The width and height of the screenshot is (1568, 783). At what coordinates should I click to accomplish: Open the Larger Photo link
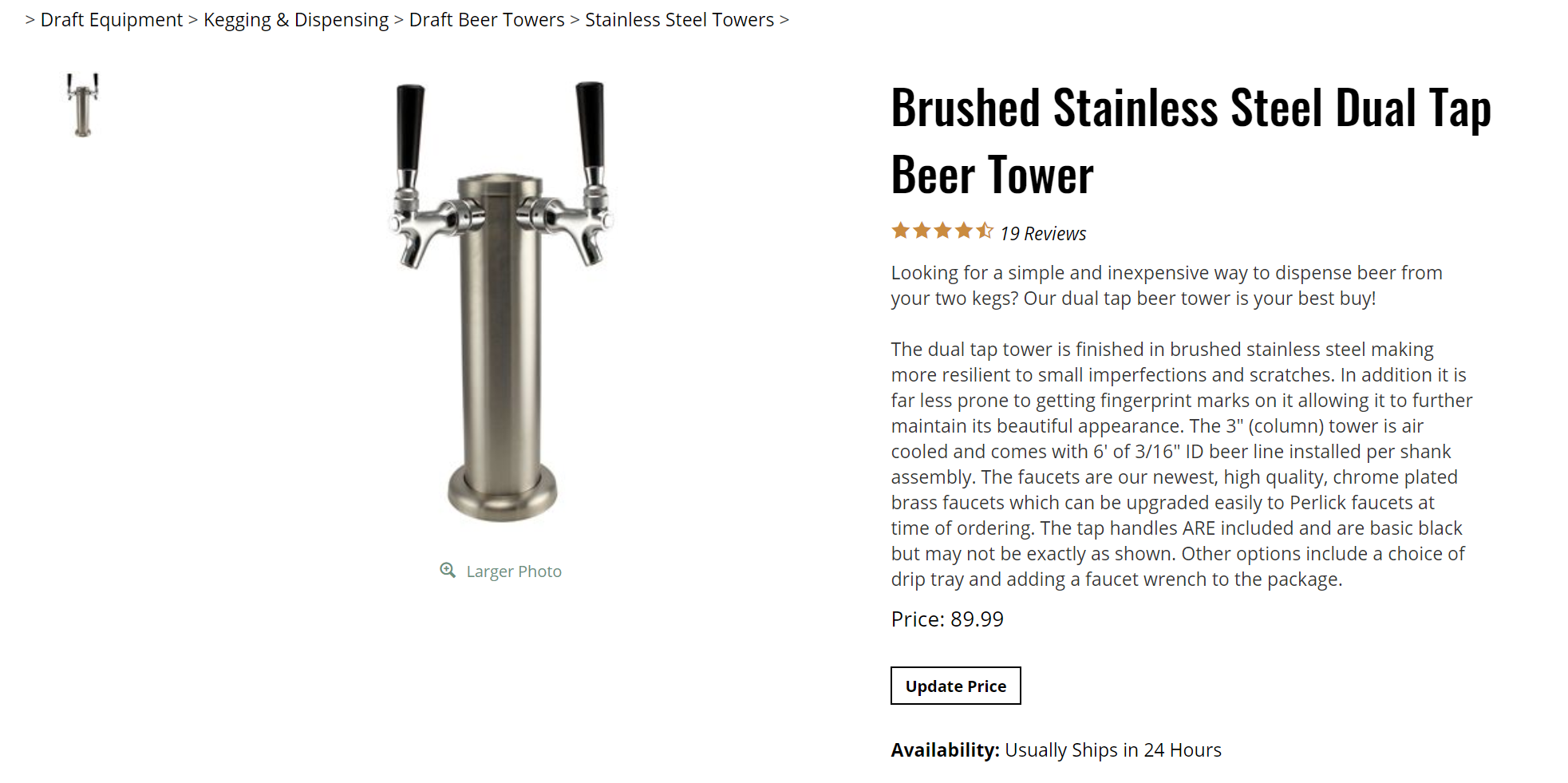coord(514,571)
